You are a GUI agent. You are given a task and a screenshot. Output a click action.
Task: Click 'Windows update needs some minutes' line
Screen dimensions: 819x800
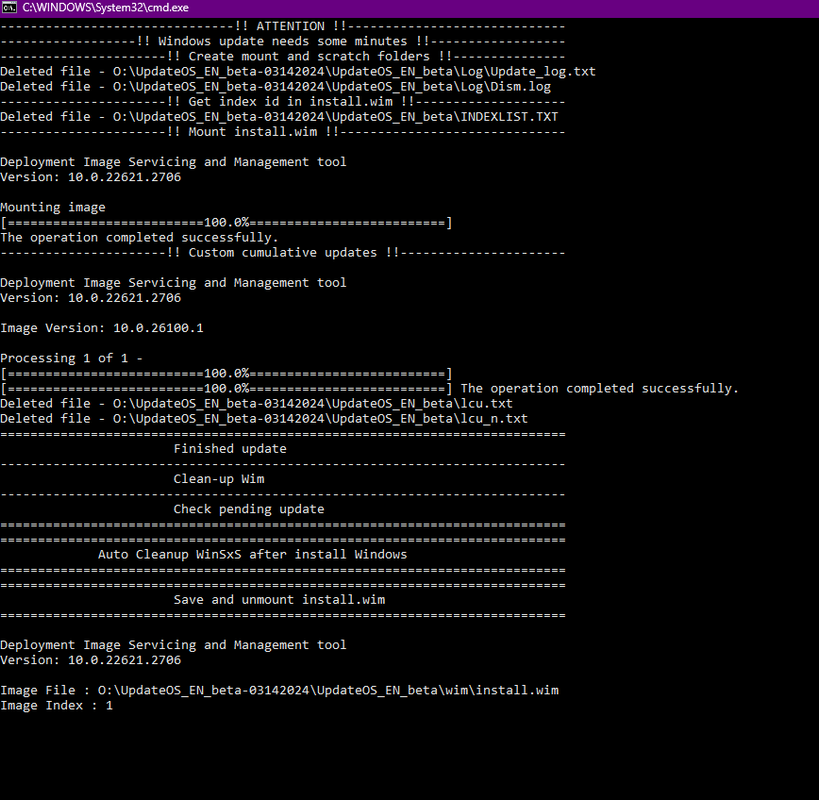tap(283, 41)
